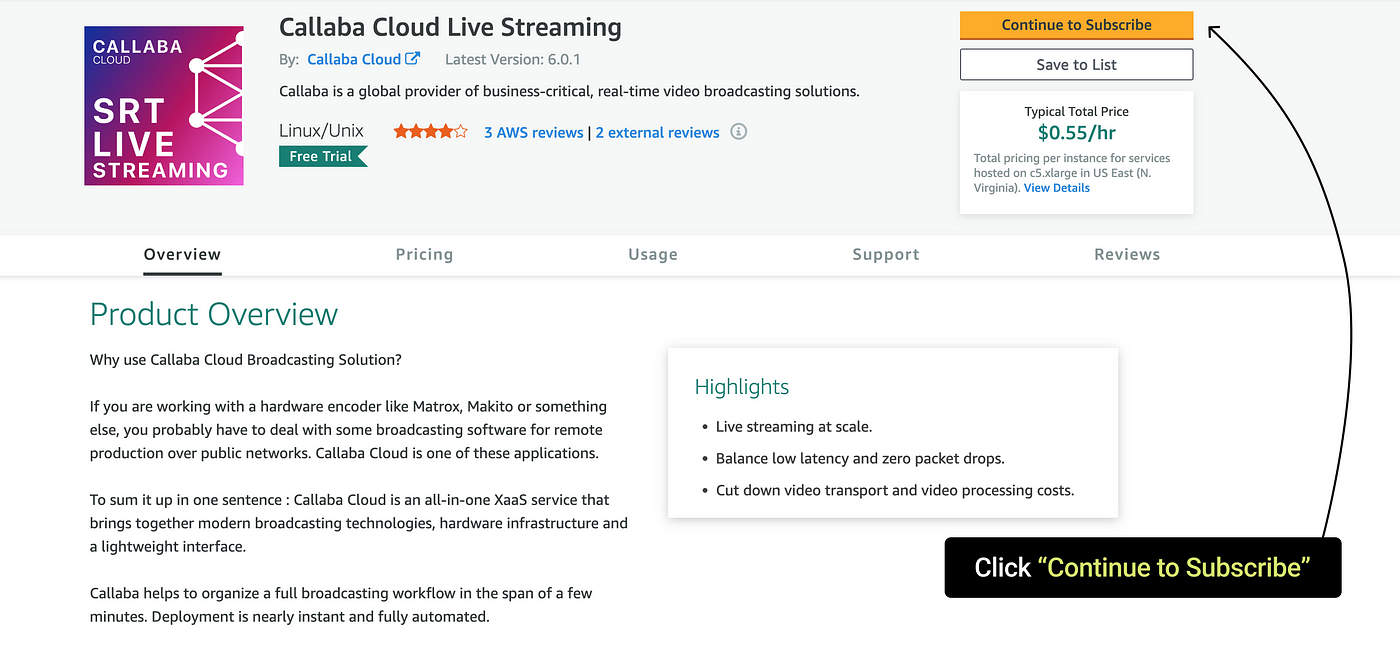Click the external link icon beside Callaba Cloud
Image resolution: width=1400 pixels, height=649 pixels.
pyautogui.click(x=413, y=59)
